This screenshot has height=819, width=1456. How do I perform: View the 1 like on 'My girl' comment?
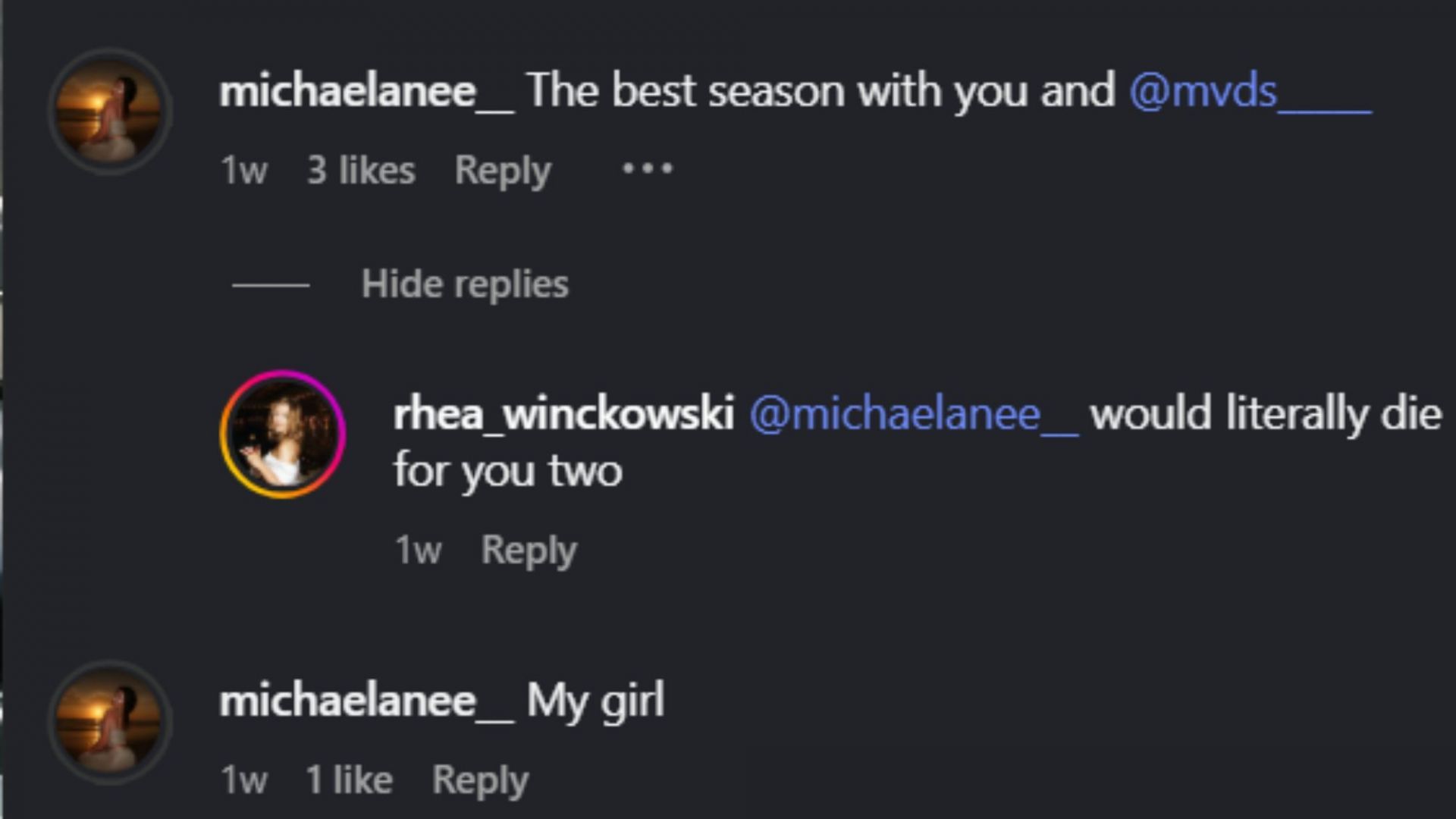349,780
